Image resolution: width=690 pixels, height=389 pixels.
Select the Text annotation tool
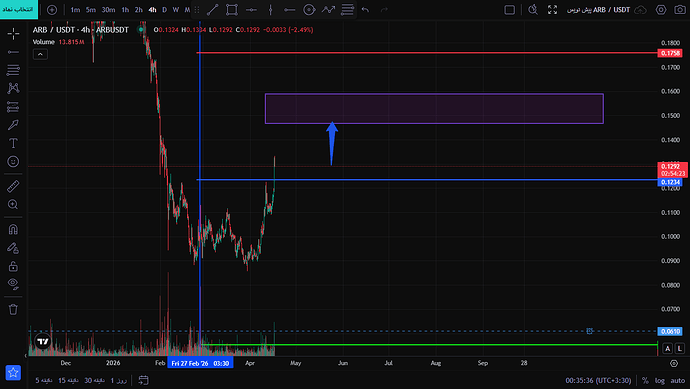click(x=13, y=143)
